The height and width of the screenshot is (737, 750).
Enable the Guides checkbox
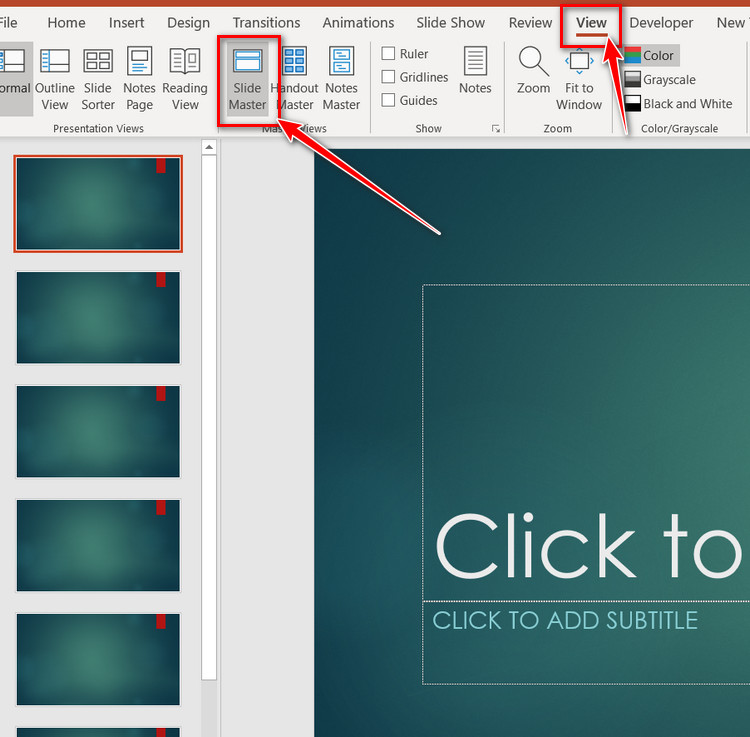pyautogui.click(x=388, y=100)
